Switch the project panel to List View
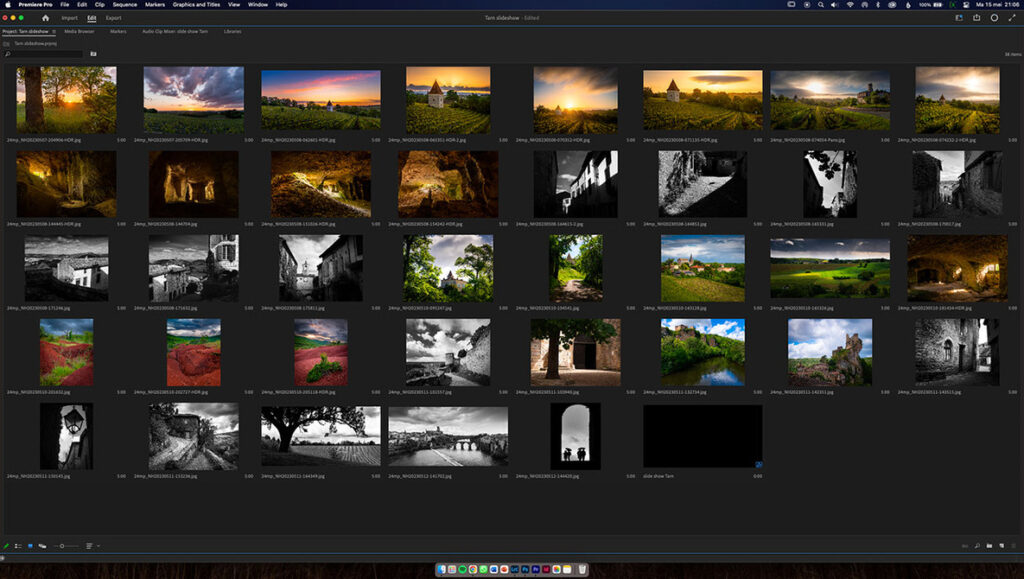 click(18, 545)
